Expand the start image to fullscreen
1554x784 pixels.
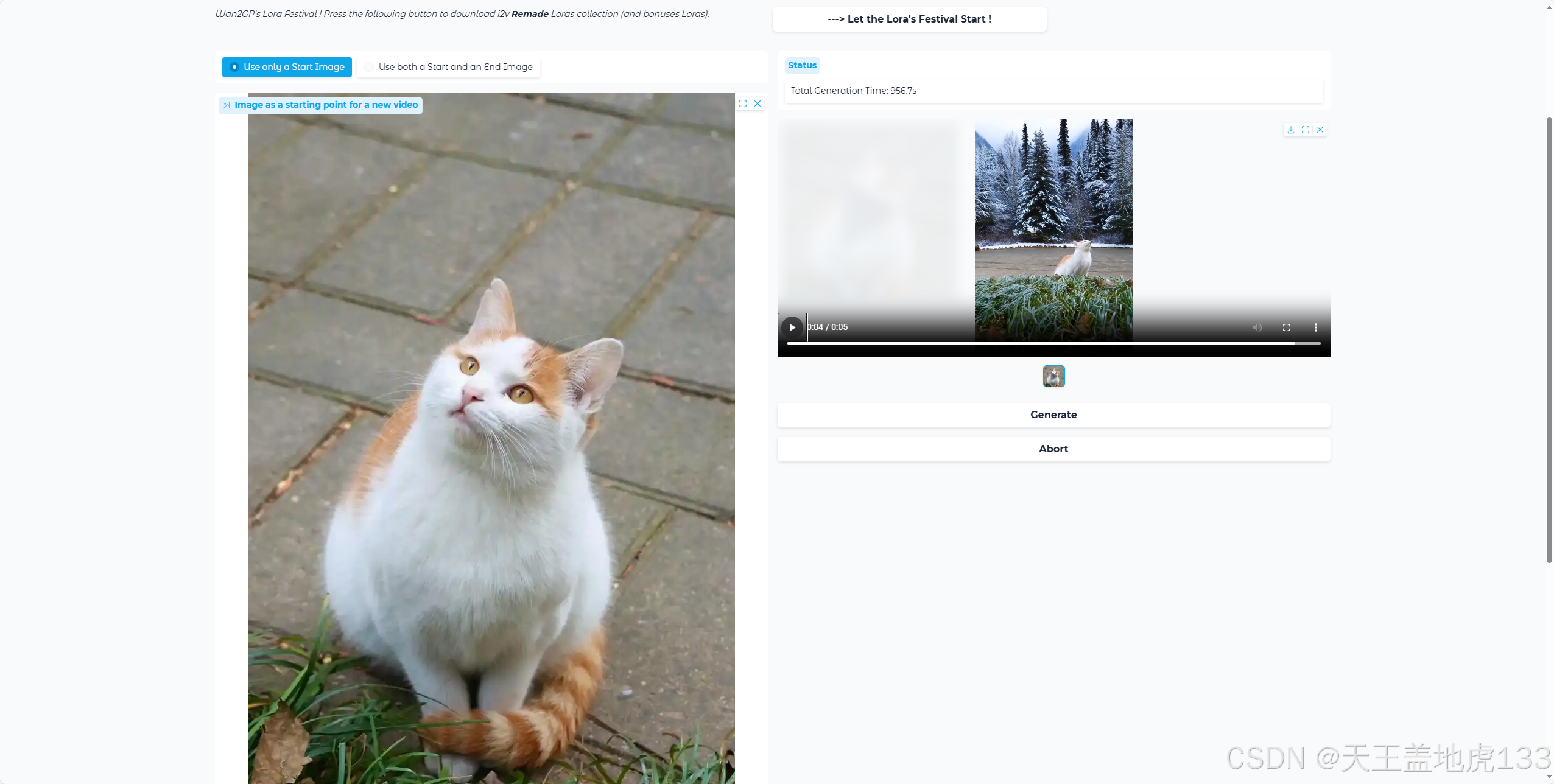[742, 103]
